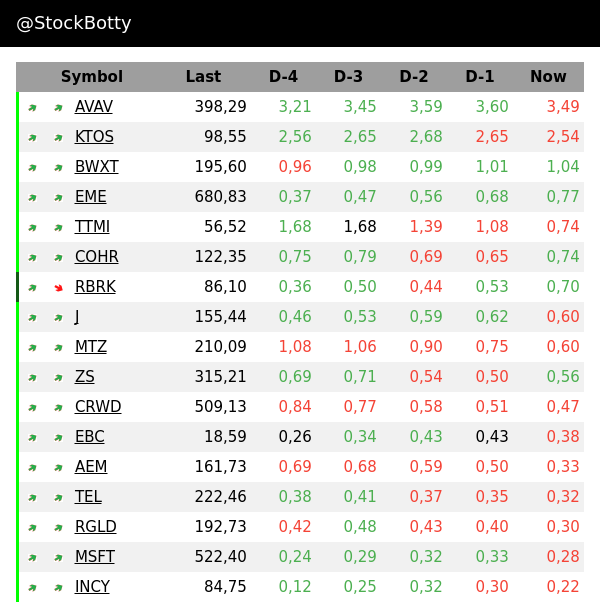Click the Symbol column header
The height and width of the screenshot is (602, 600).
coord(92,77)
